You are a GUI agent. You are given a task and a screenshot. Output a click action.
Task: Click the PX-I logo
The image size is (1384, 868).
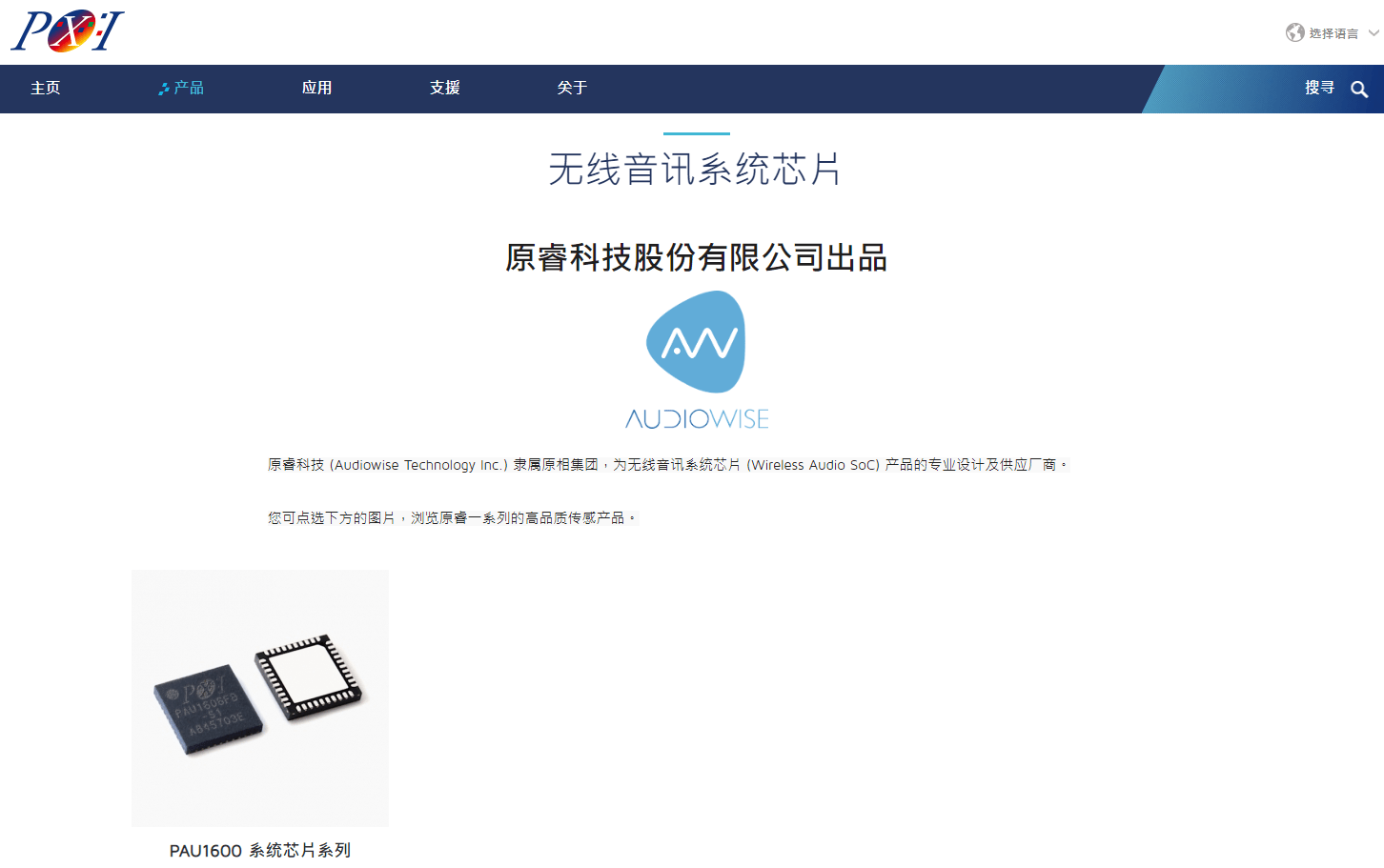tap(68, 30)
